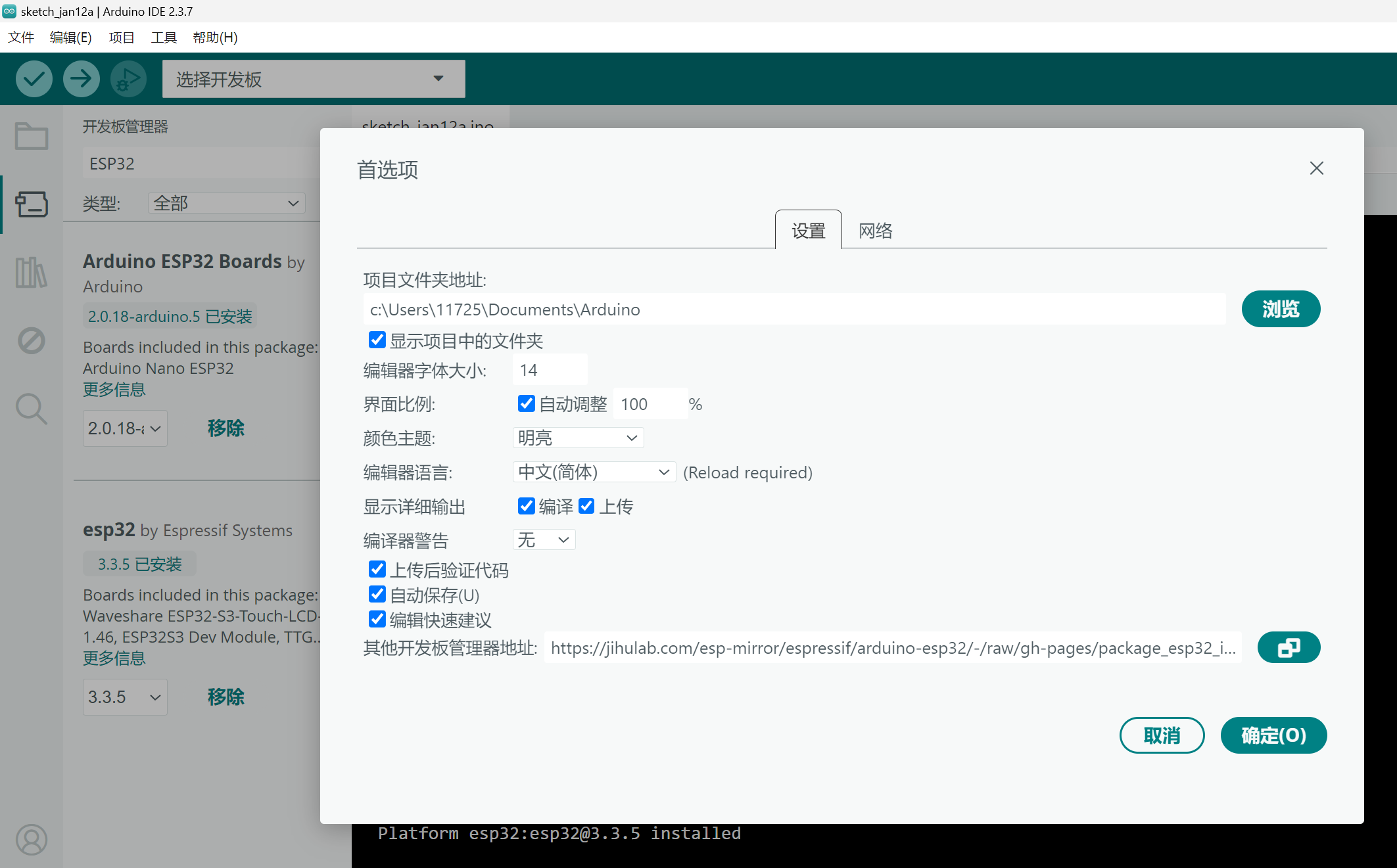Open the Sketchbook folder sidebar icon
Viewport: 1397px width, 868px height.
[x=32, y=136]
